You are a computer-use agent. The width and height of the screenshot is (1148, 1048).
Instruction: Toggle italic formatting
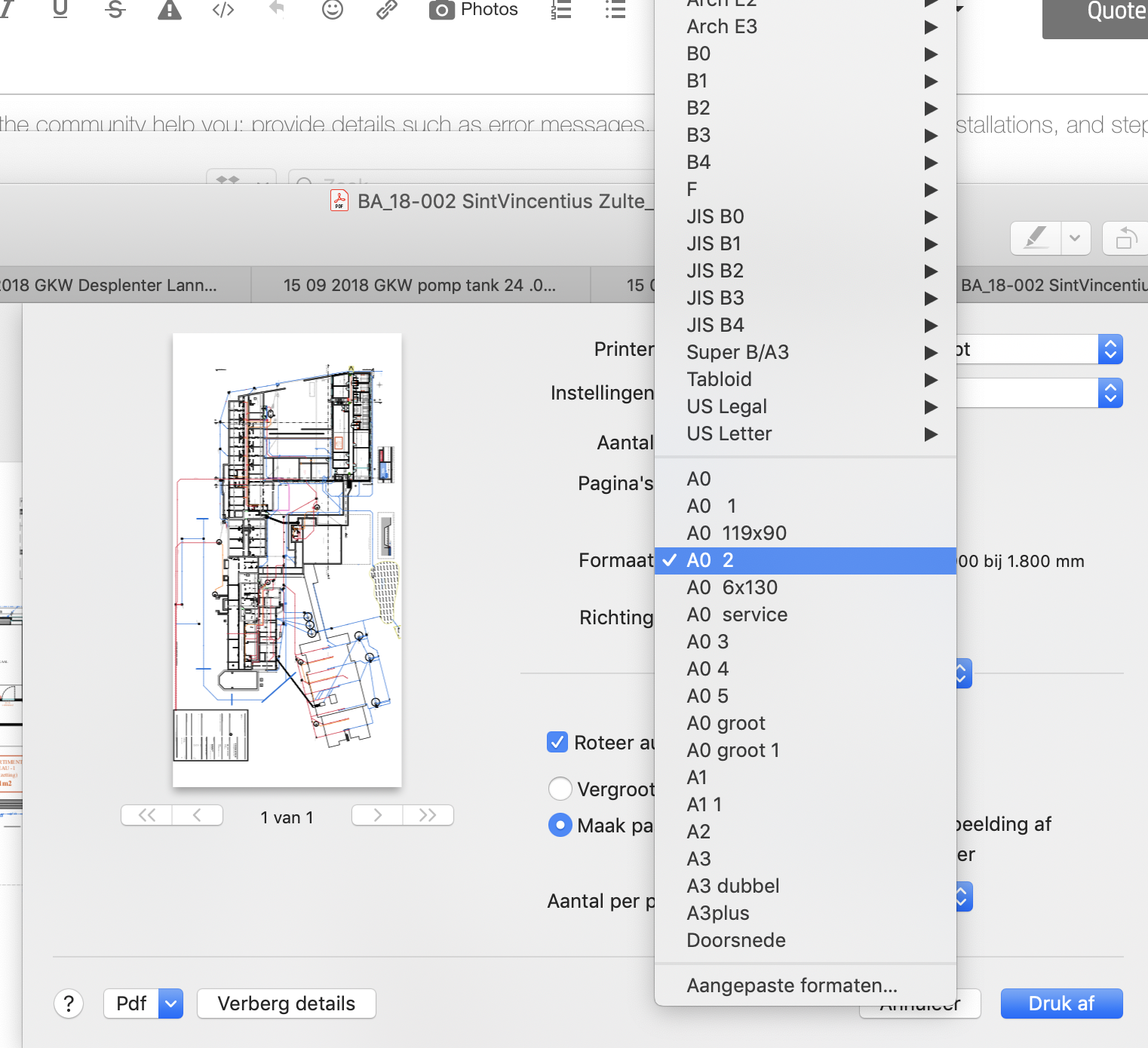6,11
